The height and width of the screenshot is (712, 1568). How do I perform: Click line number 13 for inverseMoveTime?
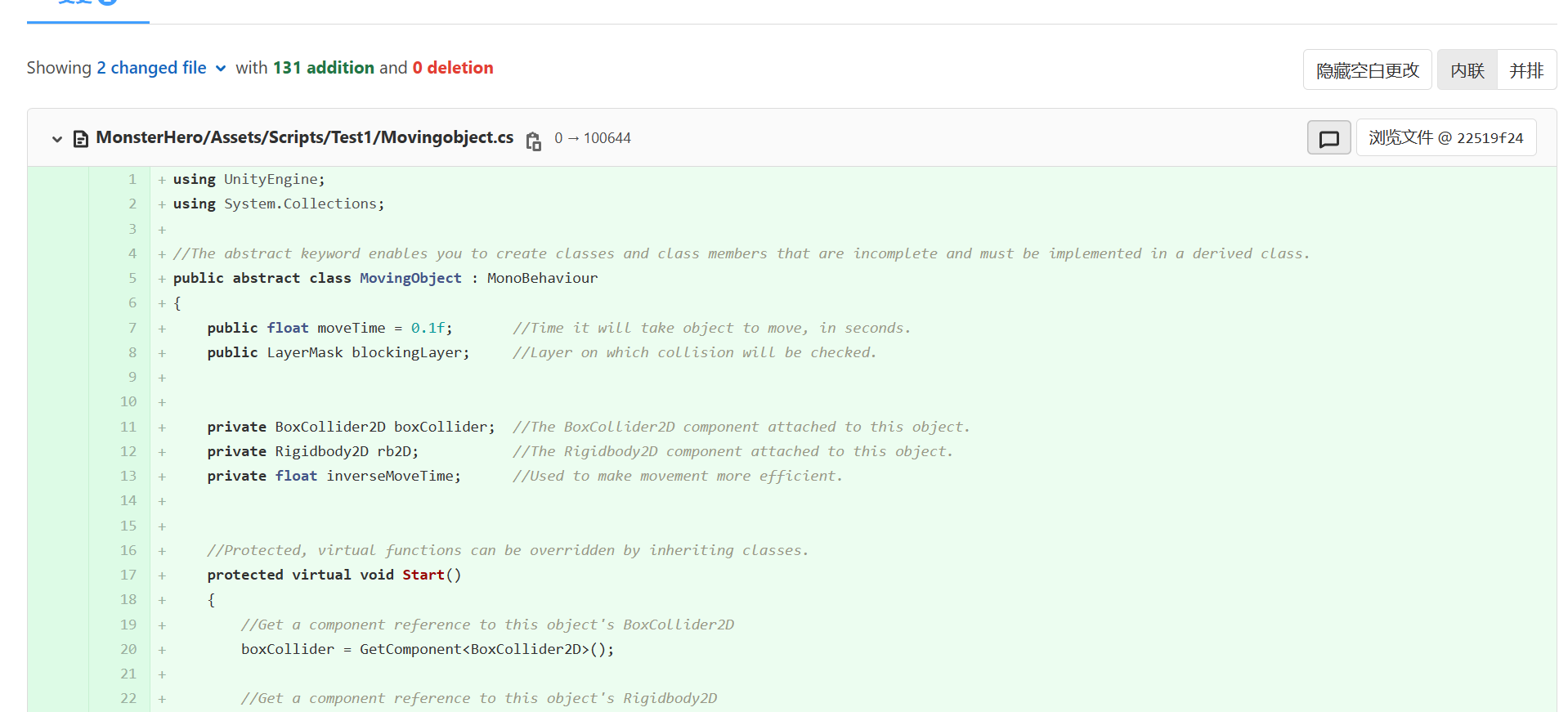click(x=128, y=476)
